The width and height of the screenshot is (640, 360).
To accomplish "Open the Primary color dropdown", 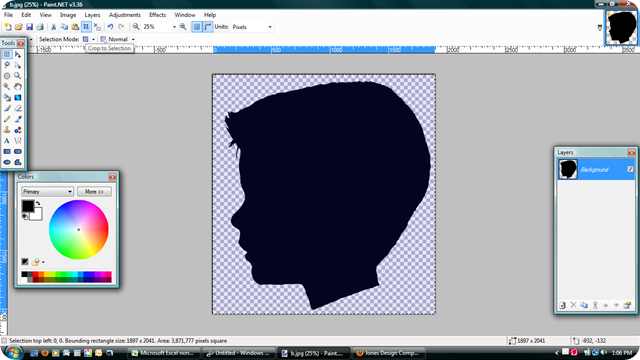I will coord(47,191).
